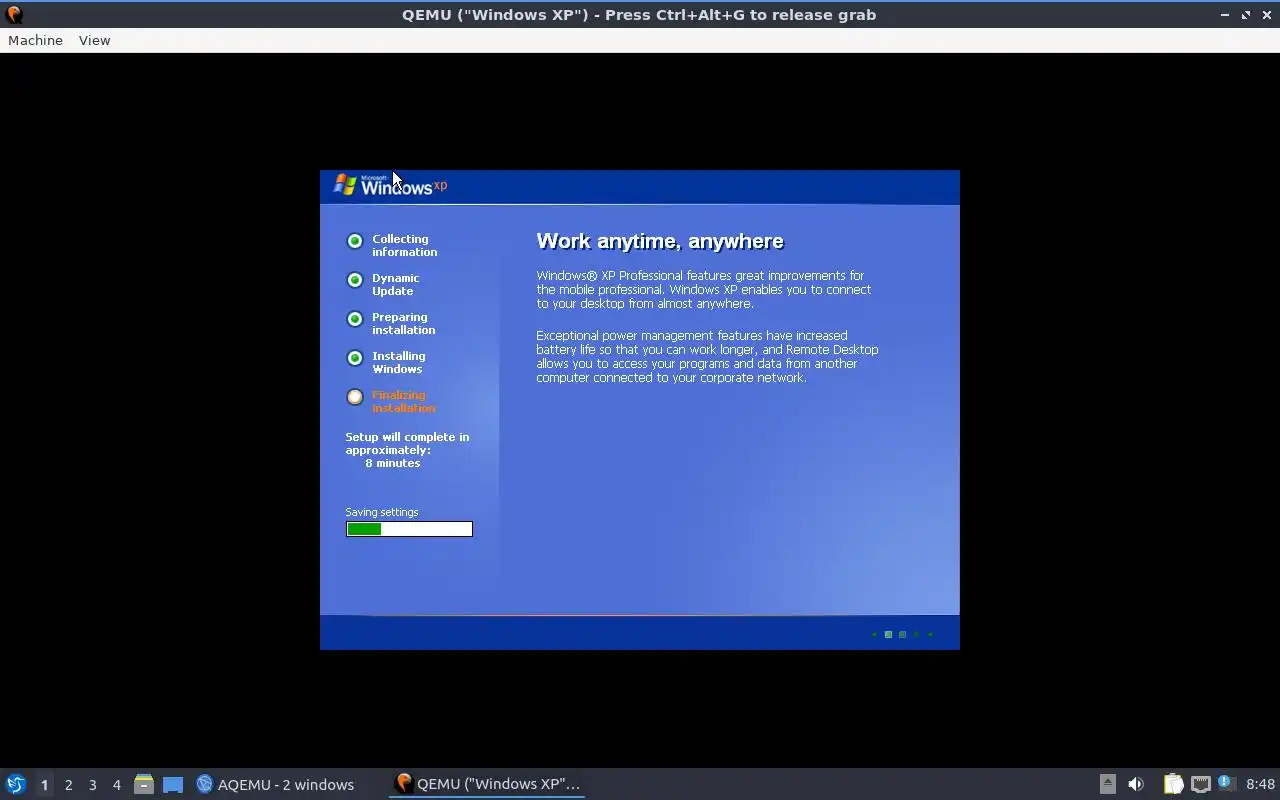1280x800 pixels.
Task: Close the QEMU window
Action: click(1266, 15)
